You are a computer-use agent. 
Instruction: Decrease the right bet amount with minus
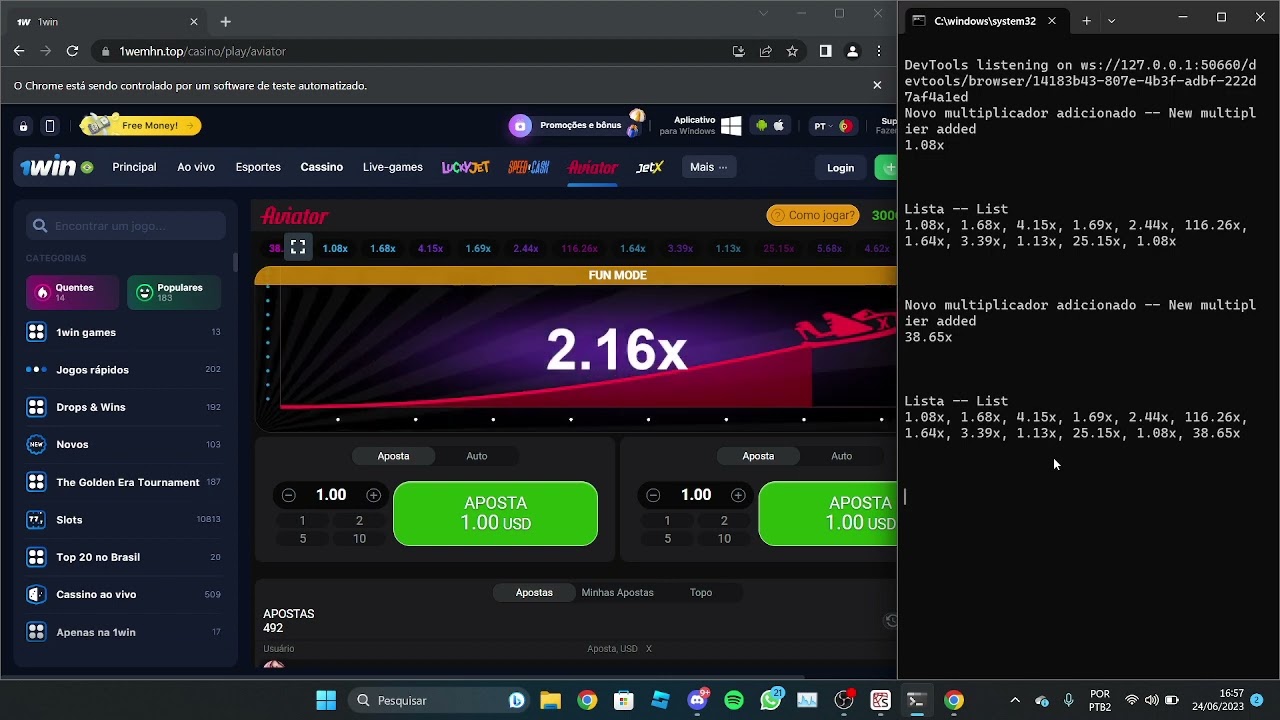point(653,495)
